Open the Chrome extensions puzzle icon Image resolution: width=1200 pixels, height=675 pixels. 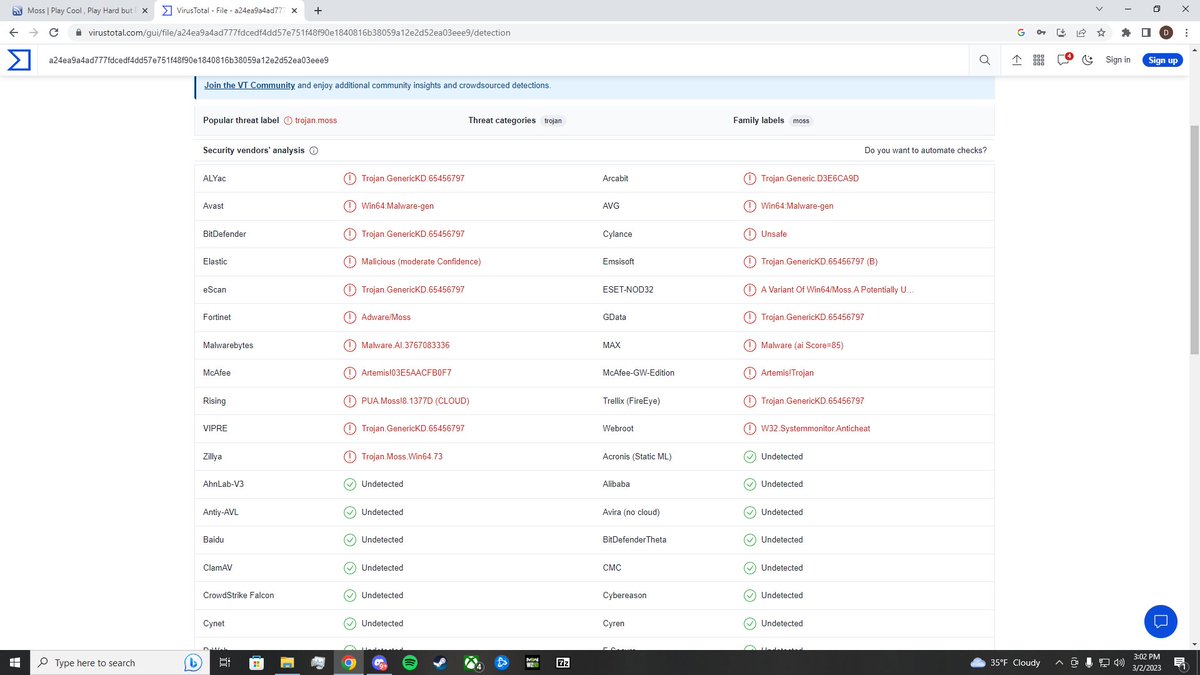click(x=1127, y=32)
